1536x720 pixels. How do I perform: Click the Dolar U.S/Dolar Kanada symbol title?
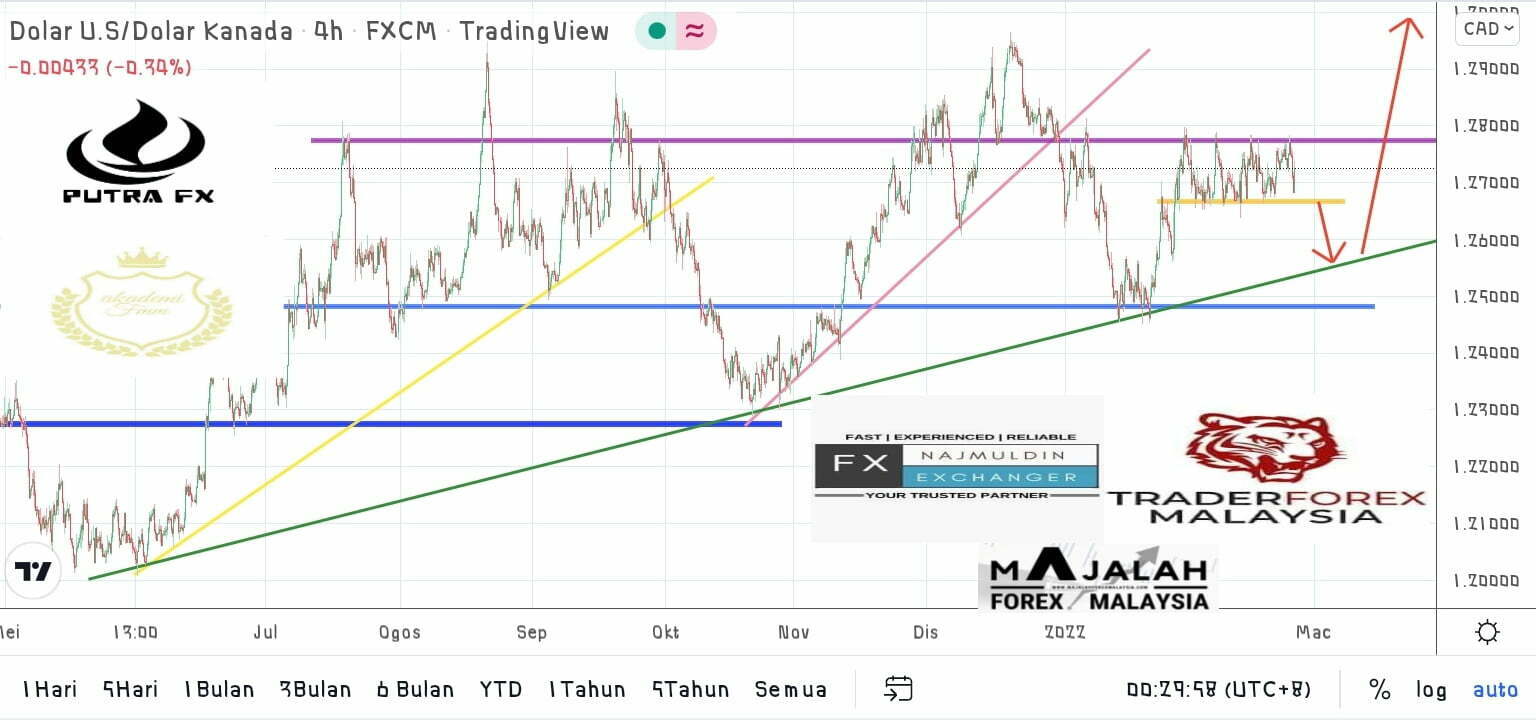(x=151, y=31)
